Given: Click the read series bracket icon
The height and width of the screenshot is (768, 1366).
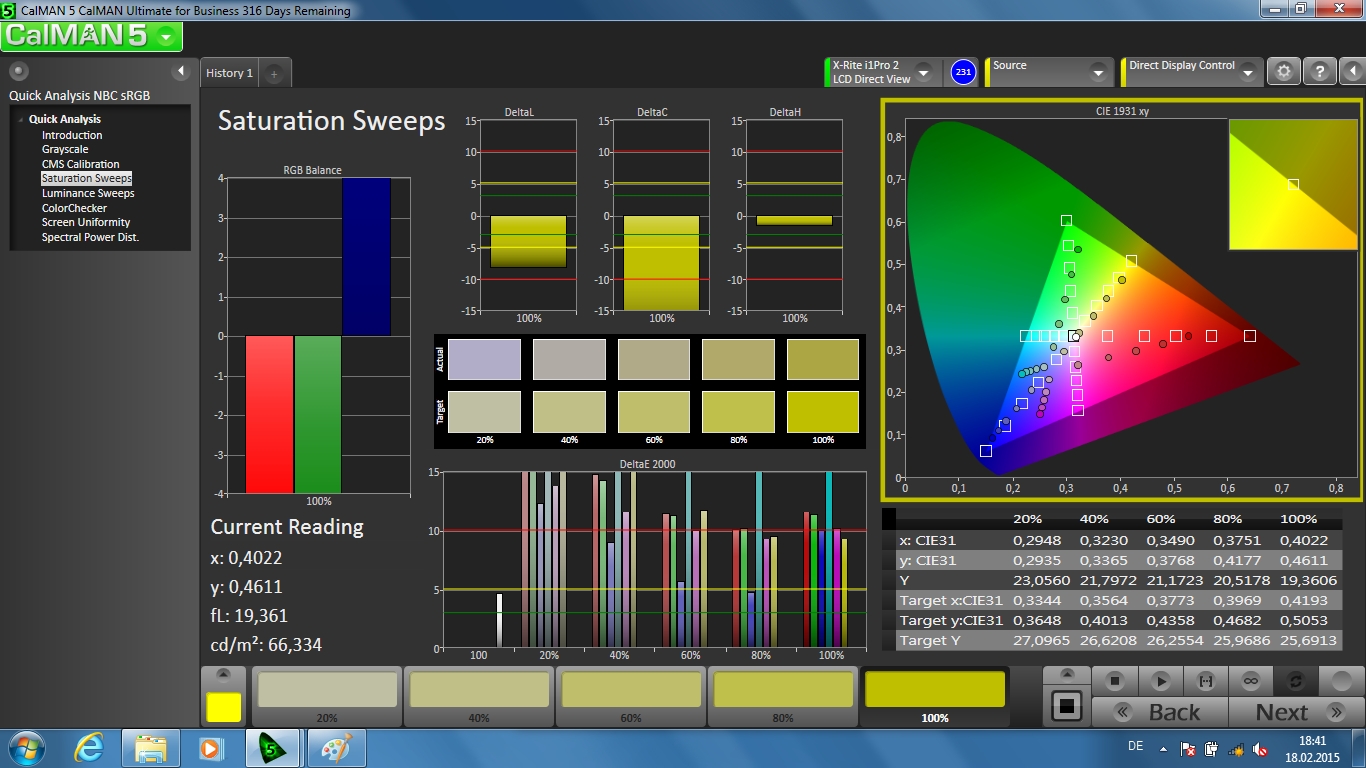Looking at the screenshot, I should pyautogui.click(x=1205, y=681).
